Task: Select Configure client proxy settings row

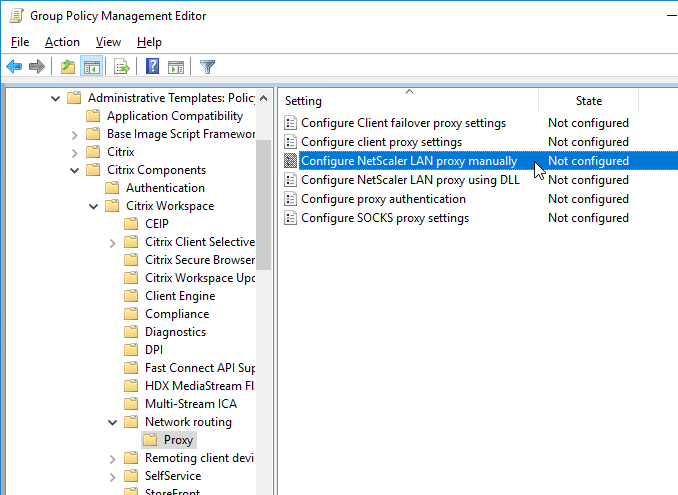Action: tap(381, 142)
